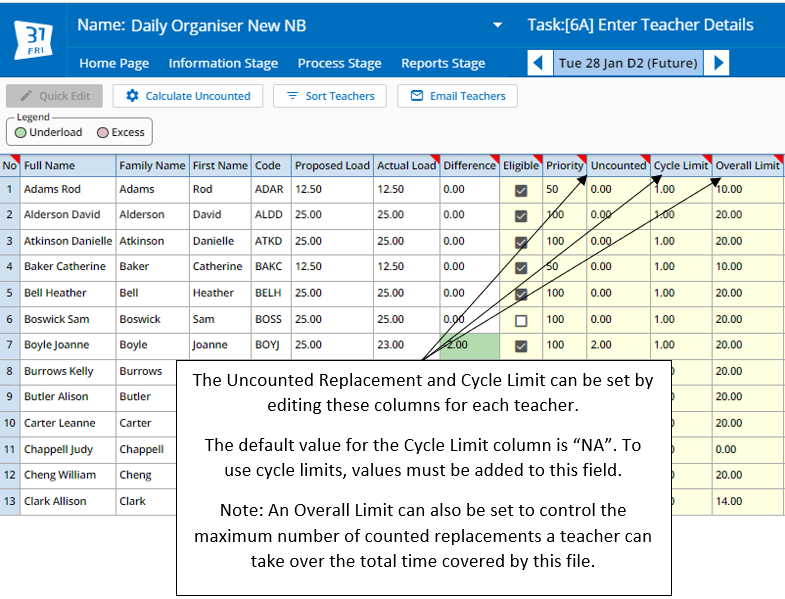Click the Full Name column header
Viewport: 785px width, 599px height.
(68, 165)
